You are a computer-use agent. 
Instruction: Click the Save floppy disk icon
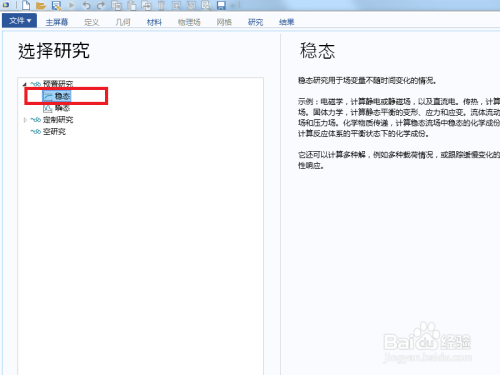221,5
